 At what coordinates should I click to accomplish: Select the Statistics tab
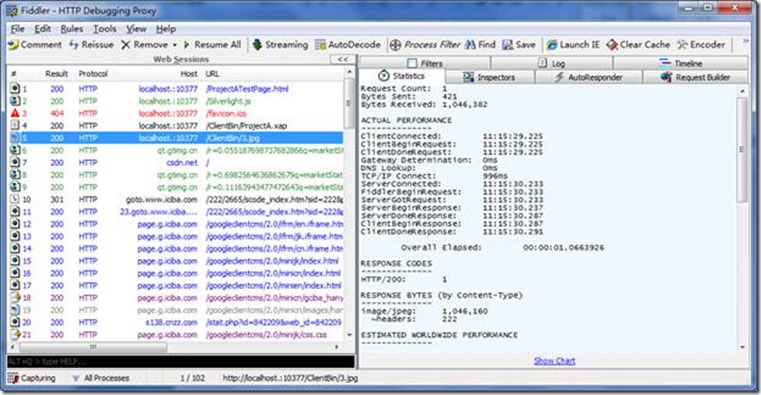tap(401, 76)
